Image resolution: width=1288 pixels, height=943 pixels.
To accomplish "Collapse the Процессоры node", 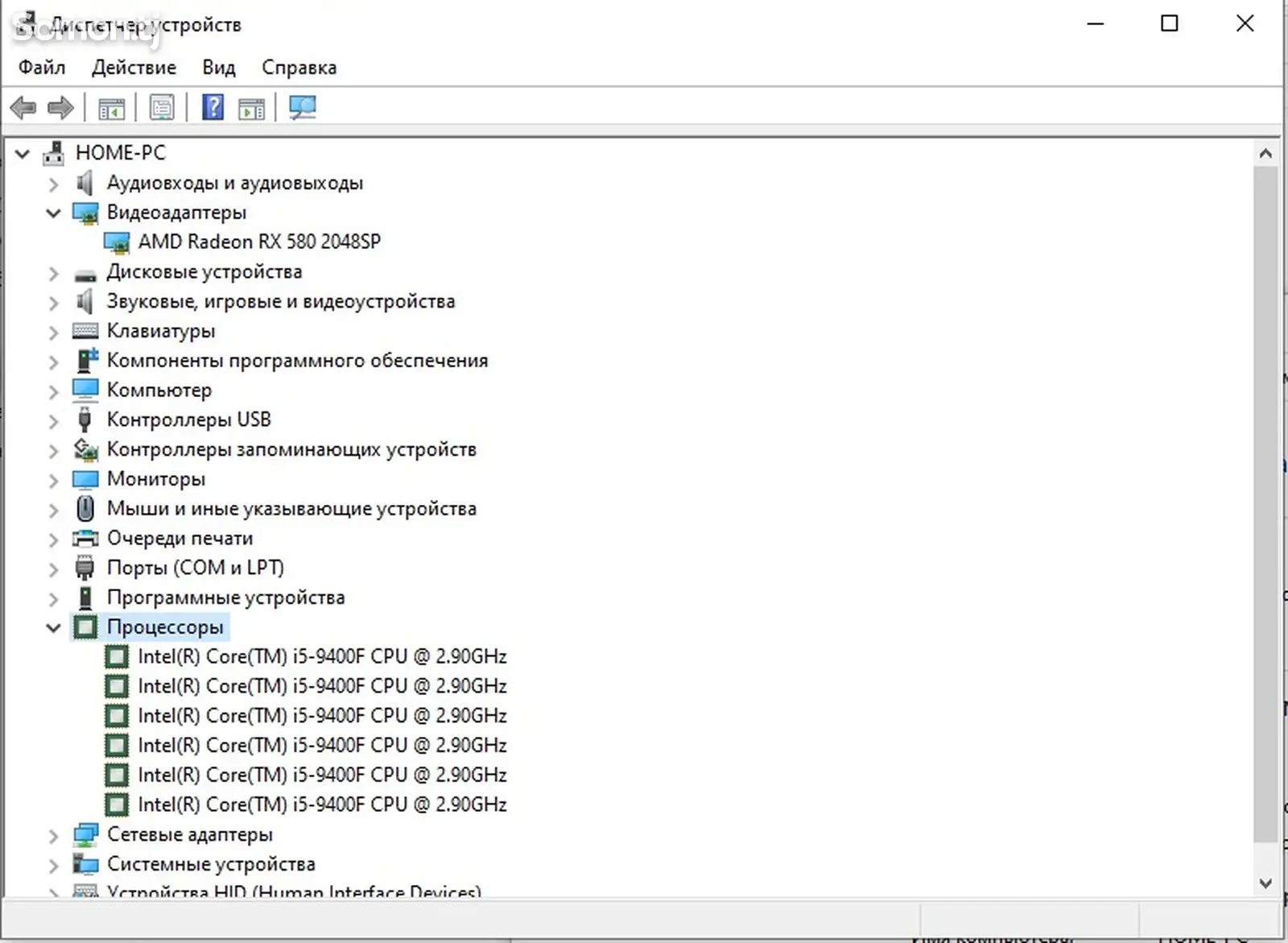I will pyautogui.click(x=53, y=627).
